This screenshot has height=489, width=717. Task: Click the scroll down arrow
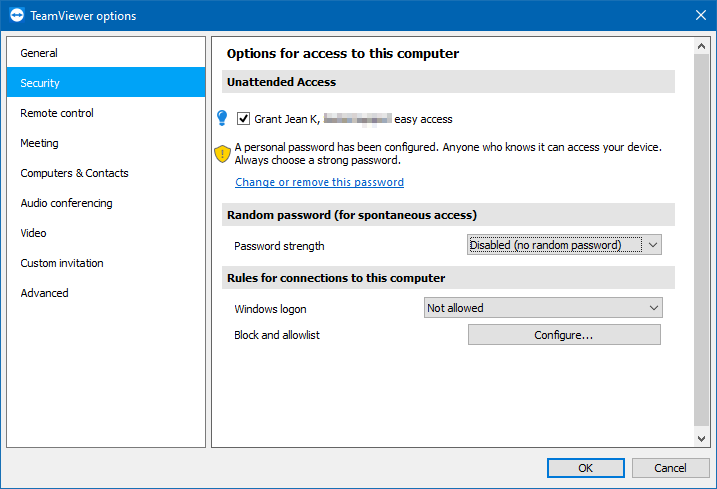coord(701,438)
